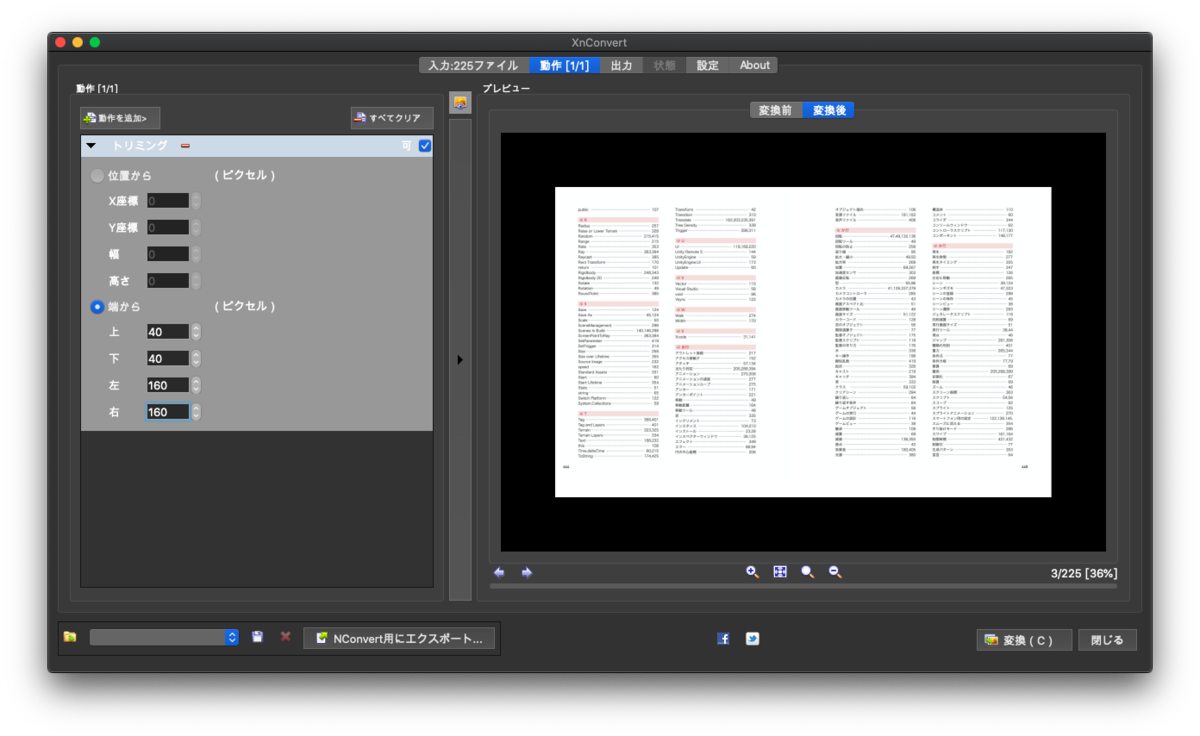The image size is (1200, 736).
Task: Click the folder icon to load a script
Action: tap(70, 637)
